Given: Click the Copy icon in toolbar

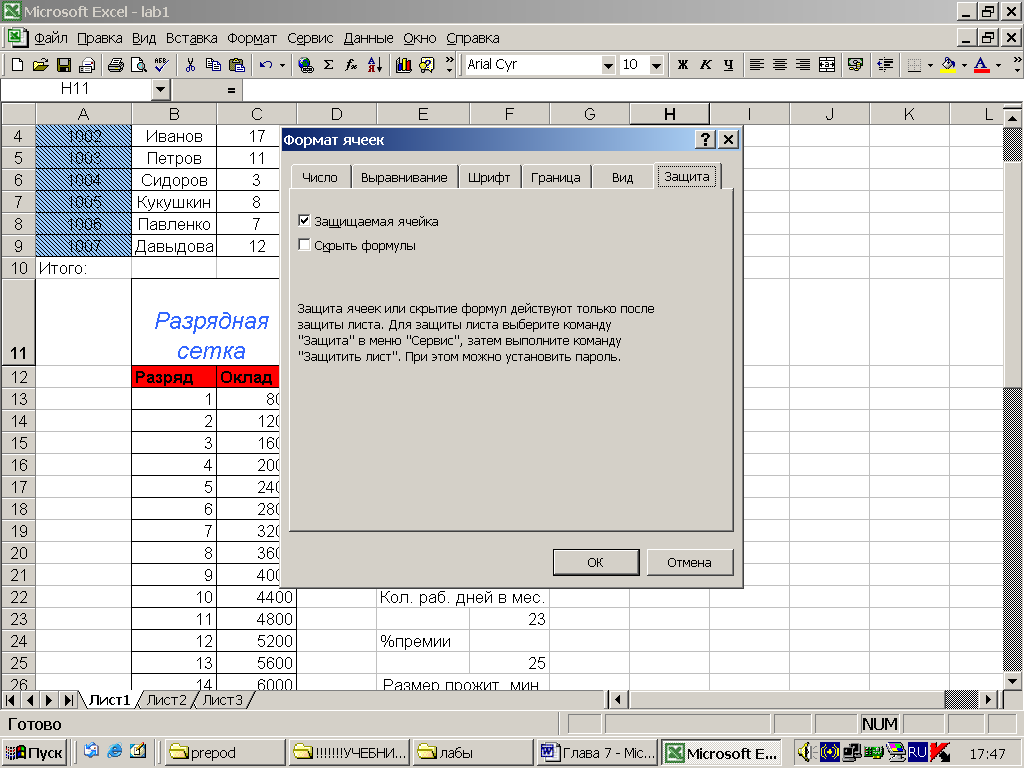Looking at the screenshot, I should click(213, 65).
